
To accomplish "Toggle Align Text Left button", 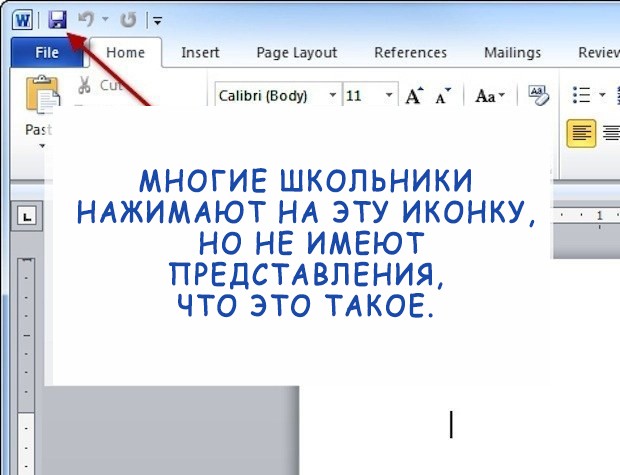I will 581,132.
